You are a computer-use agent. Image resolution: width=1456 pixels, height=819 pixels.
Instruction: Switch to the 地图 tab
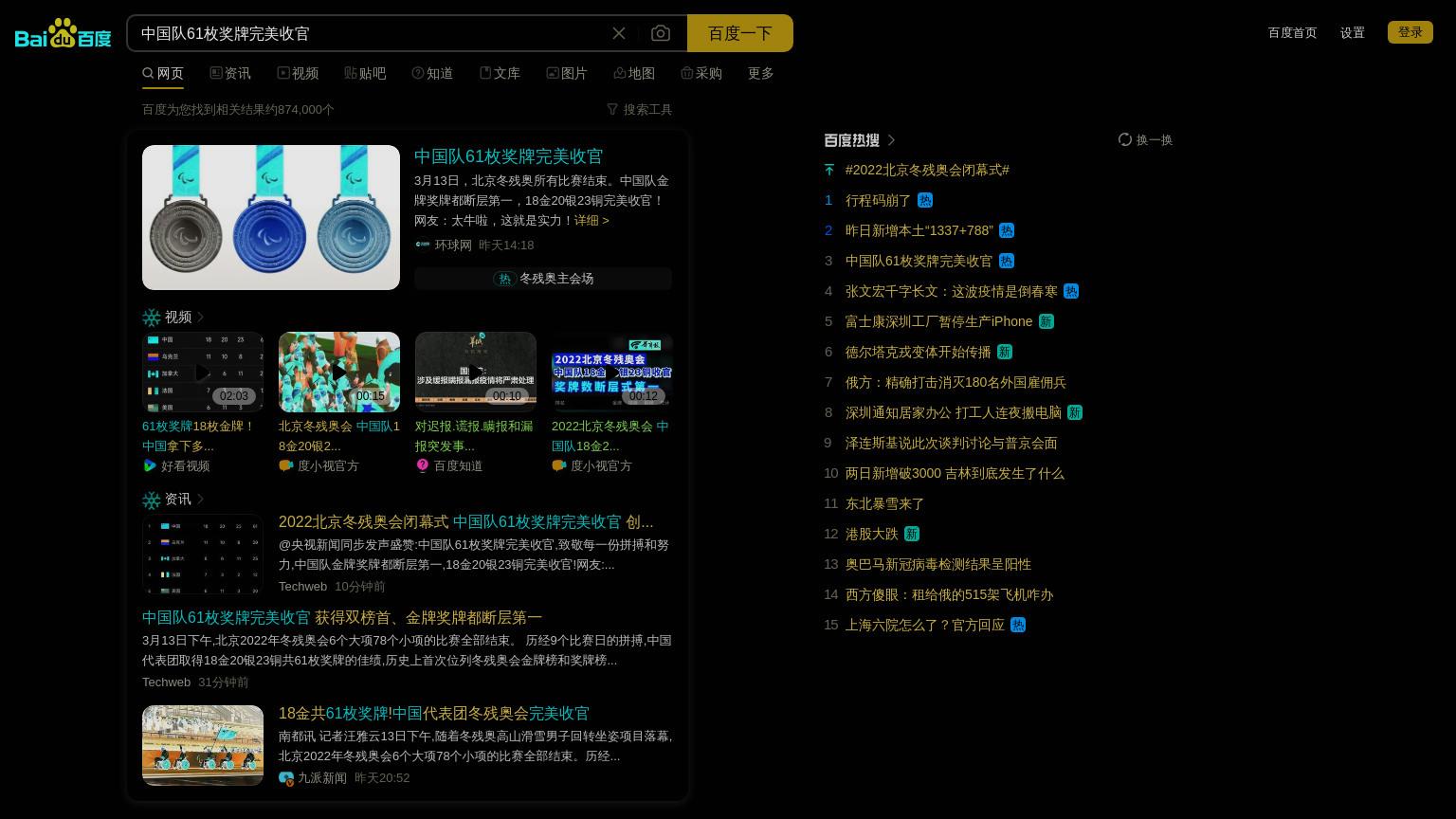[x=634, y=73]
